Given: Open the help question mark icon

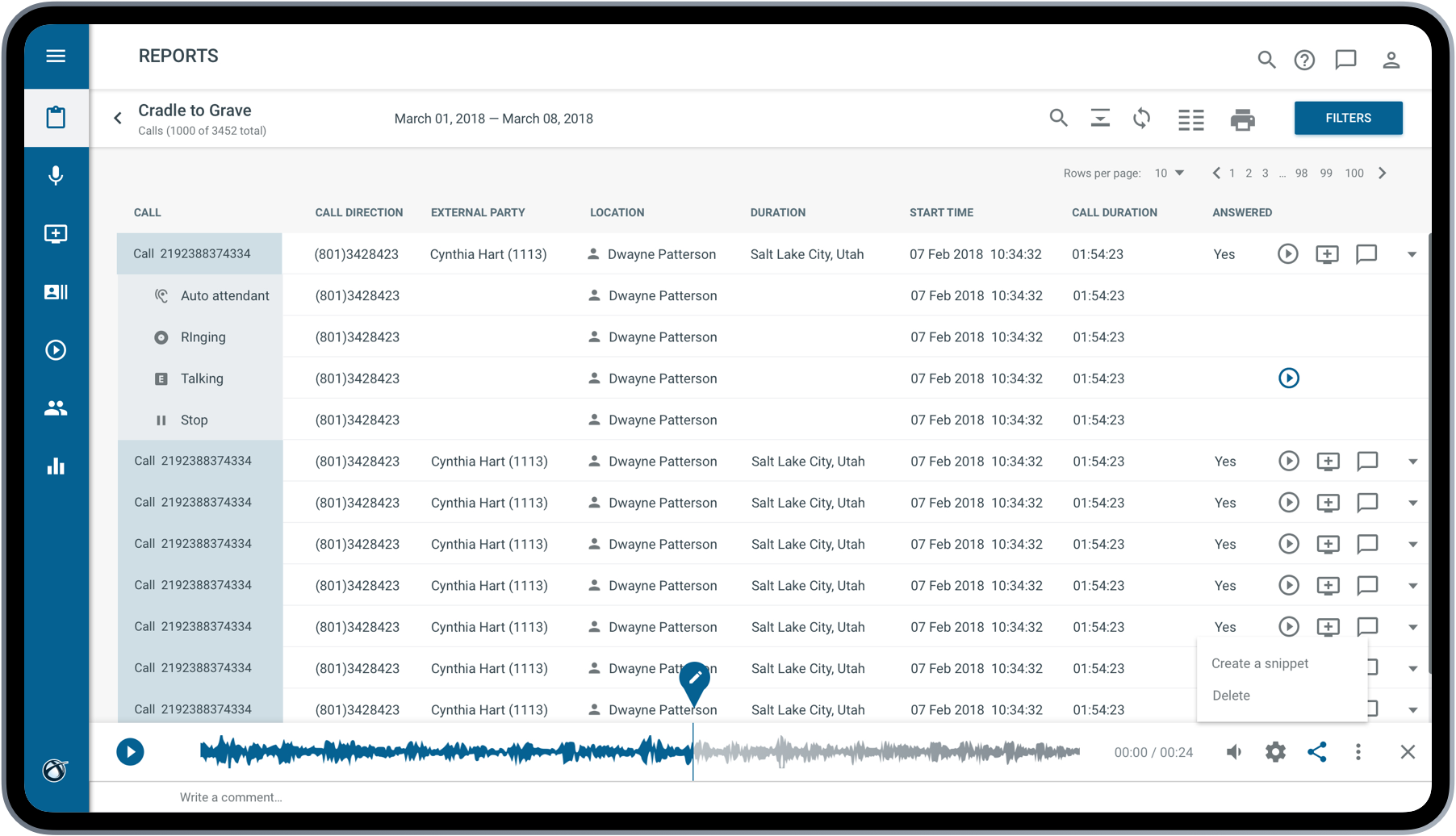Looking at the screenshot, I should (1304, 60).
